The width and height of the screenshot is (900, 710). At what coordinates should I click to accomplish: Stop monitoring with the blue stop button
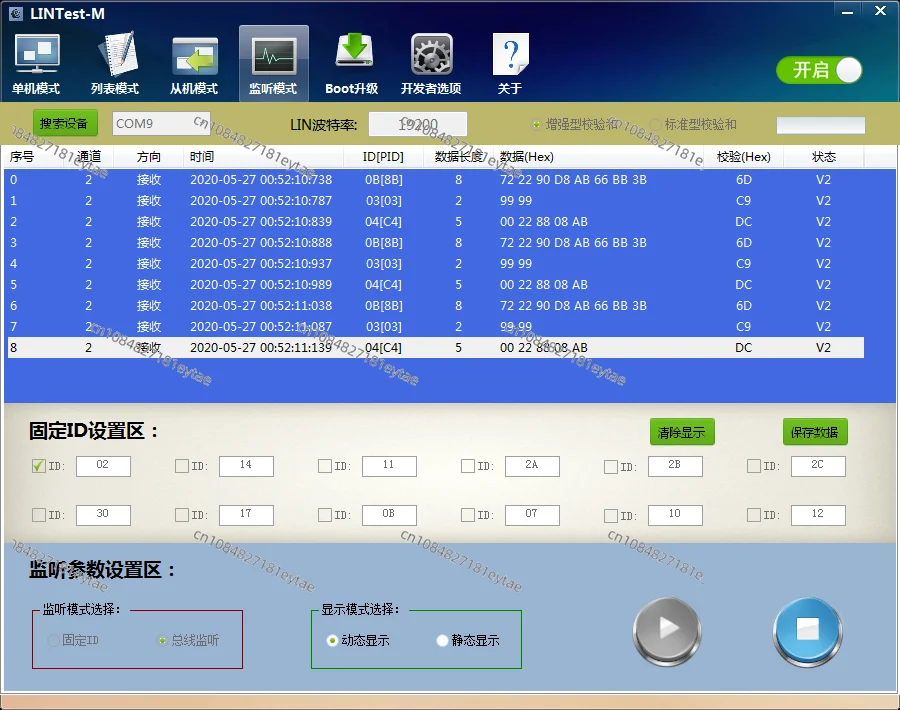(x=808, y=631)
